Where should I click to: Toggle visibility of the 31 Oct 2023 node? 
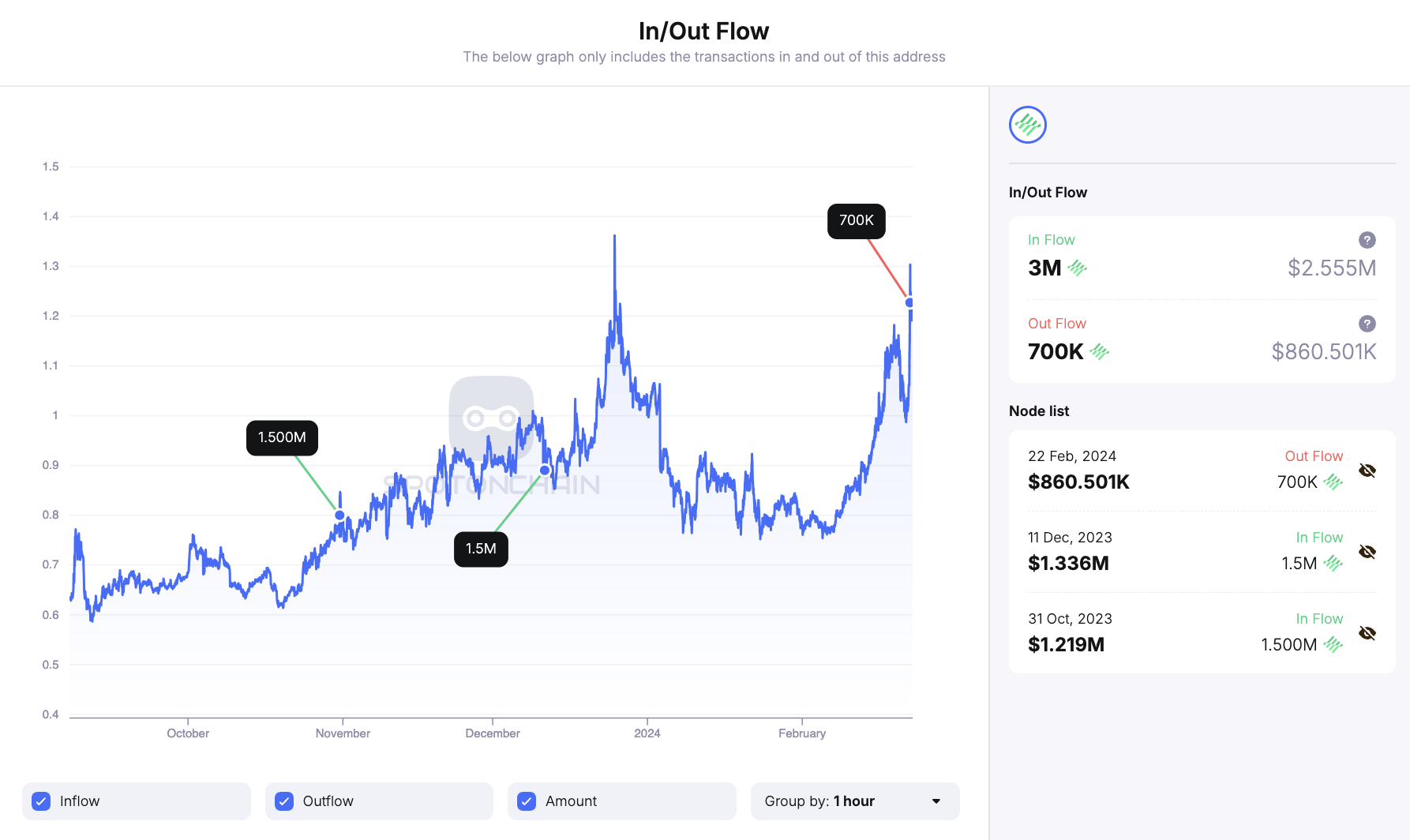click(1367, 633)
